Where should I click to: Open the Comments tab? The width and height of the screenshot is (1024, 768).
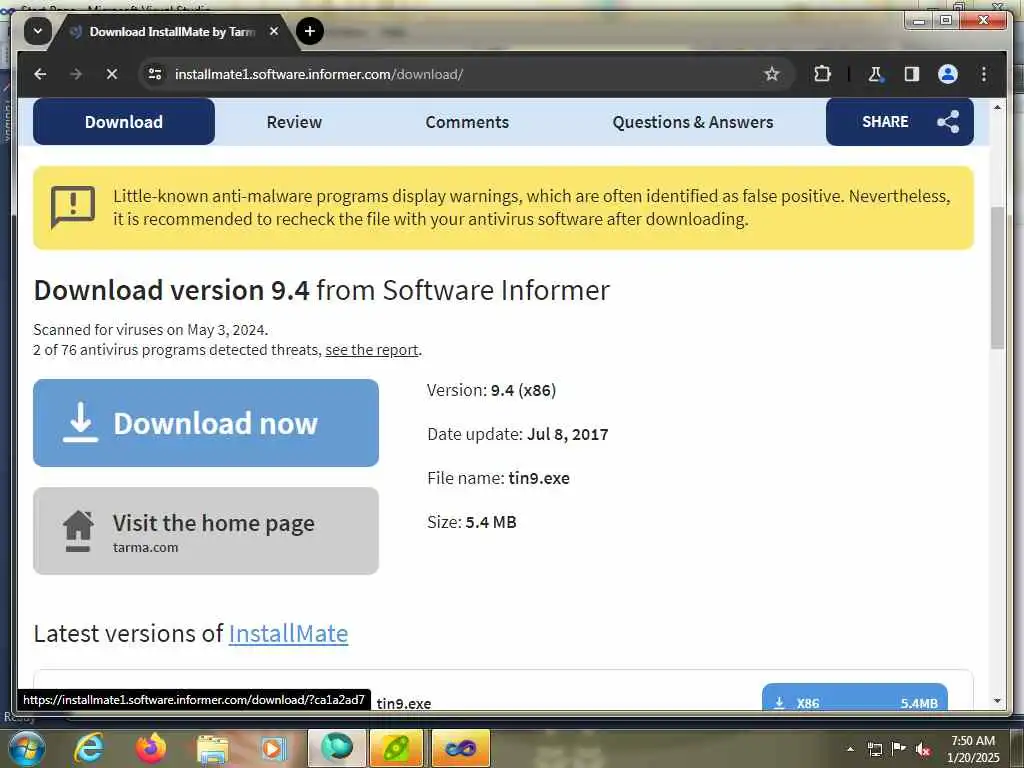pyautogui.click(x=467, y=121)
